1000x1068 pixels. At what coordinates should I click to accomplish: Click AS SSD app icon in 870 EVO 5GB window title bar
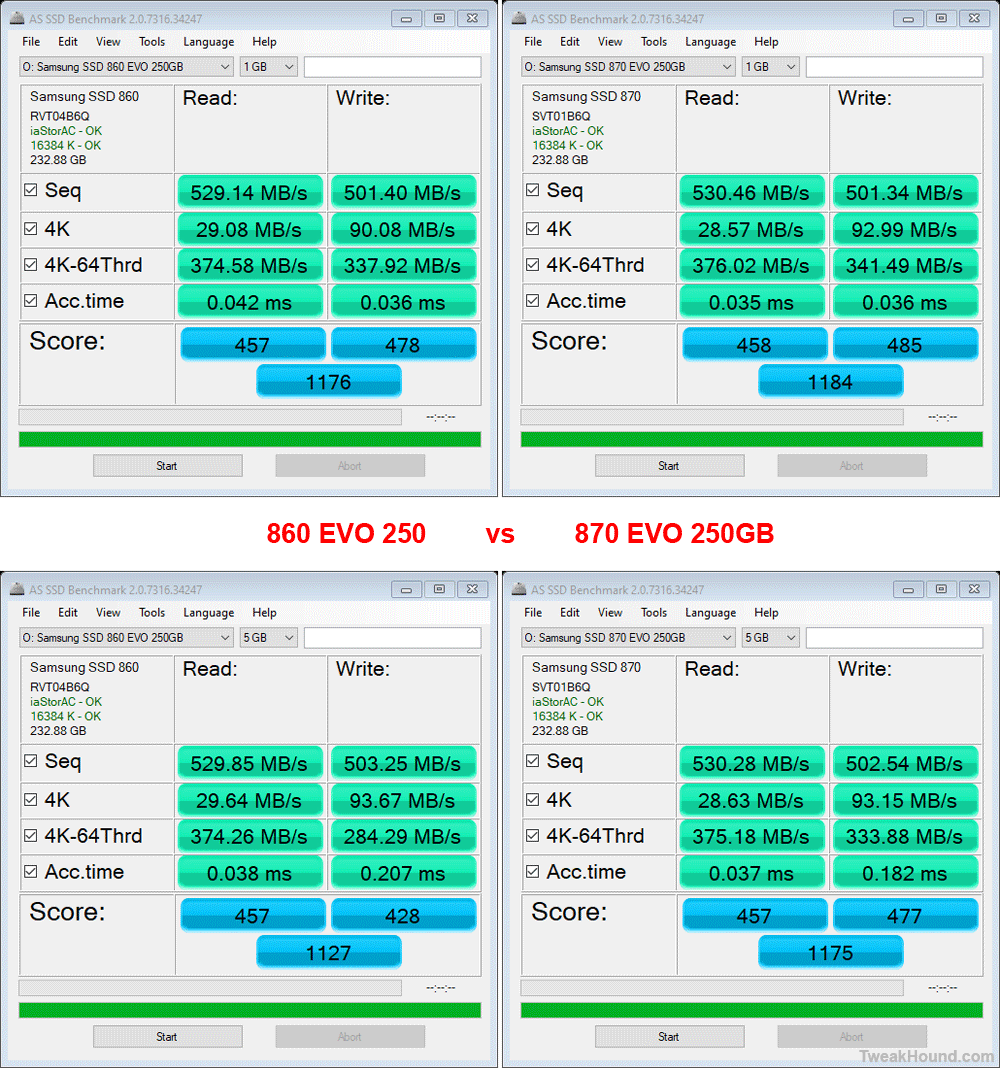(x=519, y=589)
